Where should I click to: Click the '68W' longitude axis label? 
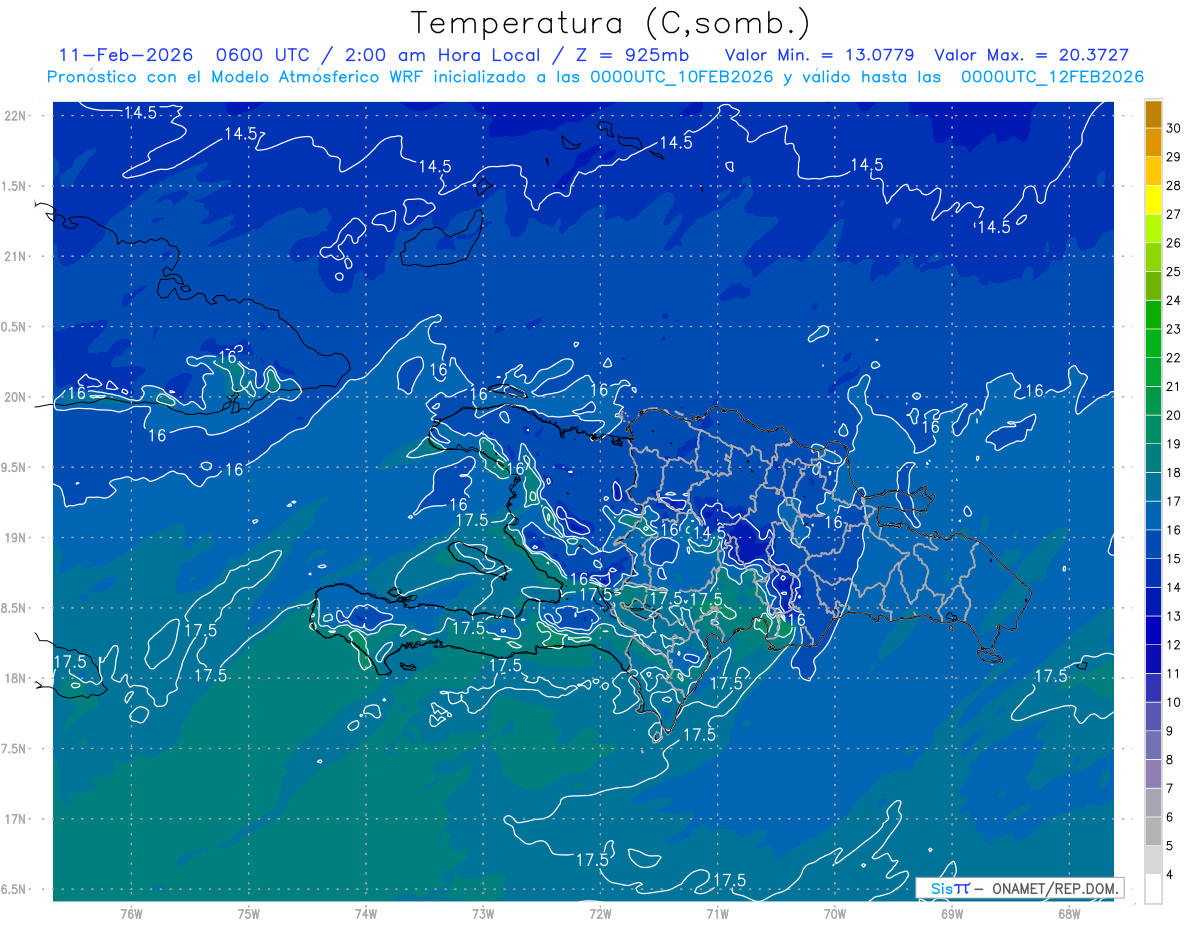coord(1069,913)
